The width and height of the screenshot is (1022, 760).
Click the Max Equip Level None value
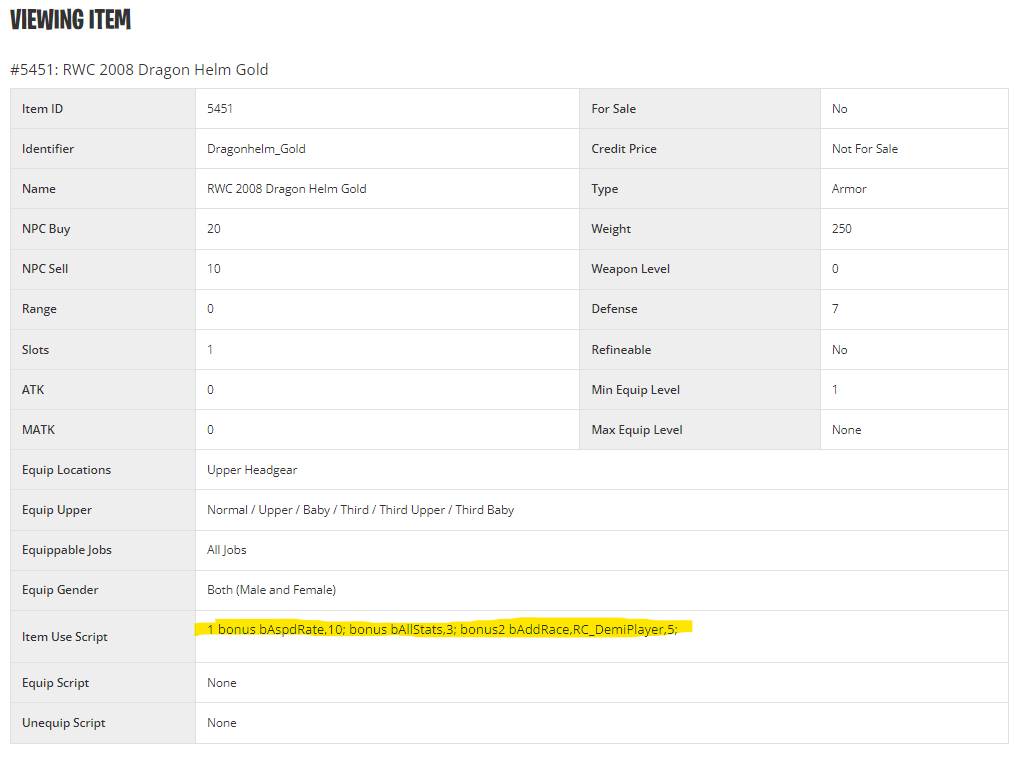click(846, 430)
